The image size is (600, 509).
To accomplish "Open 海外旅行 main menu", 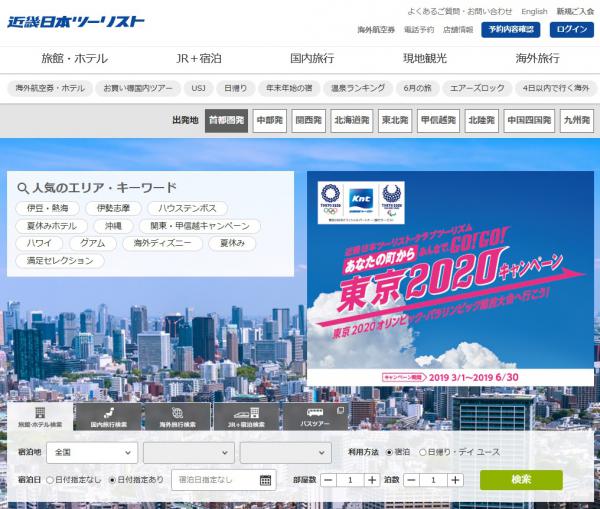I will coord(538,59).
